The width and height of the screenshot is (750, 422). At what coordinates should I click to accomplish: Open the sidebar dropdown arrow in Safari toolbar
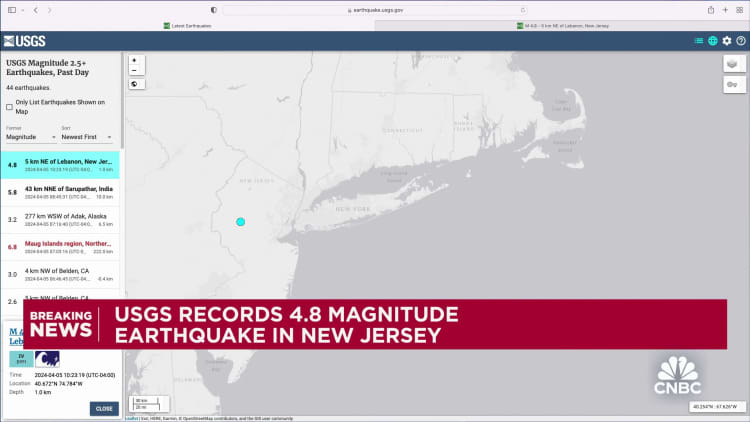click(x=22, y=10)
